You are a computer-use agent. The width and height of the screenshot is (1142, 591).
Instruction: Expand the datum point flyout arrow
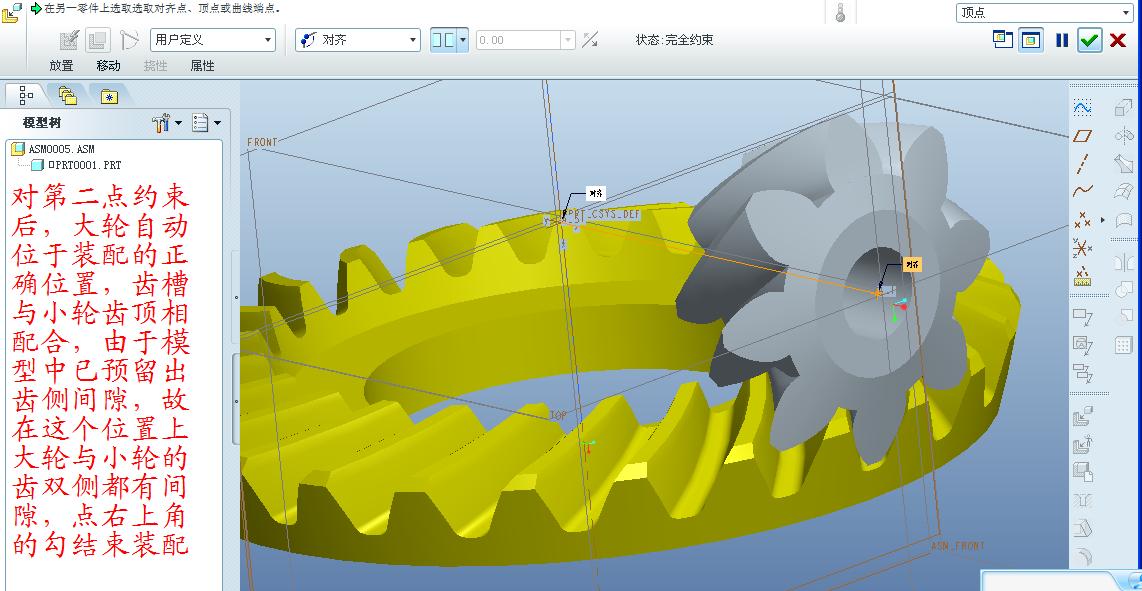[1103, 219]
